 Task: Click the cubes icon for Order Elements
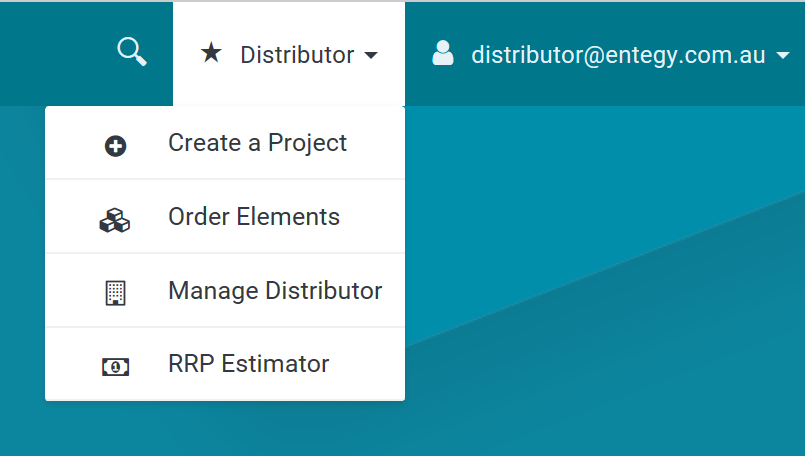(114, 220)
